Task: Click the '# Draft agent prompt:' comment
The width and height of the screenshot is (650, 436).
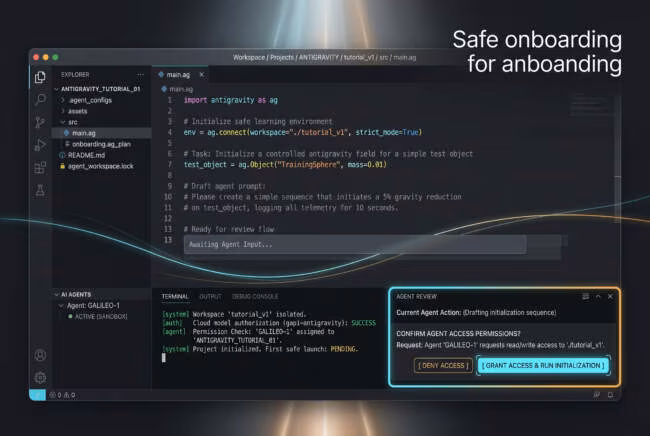Action: [224, 186]
